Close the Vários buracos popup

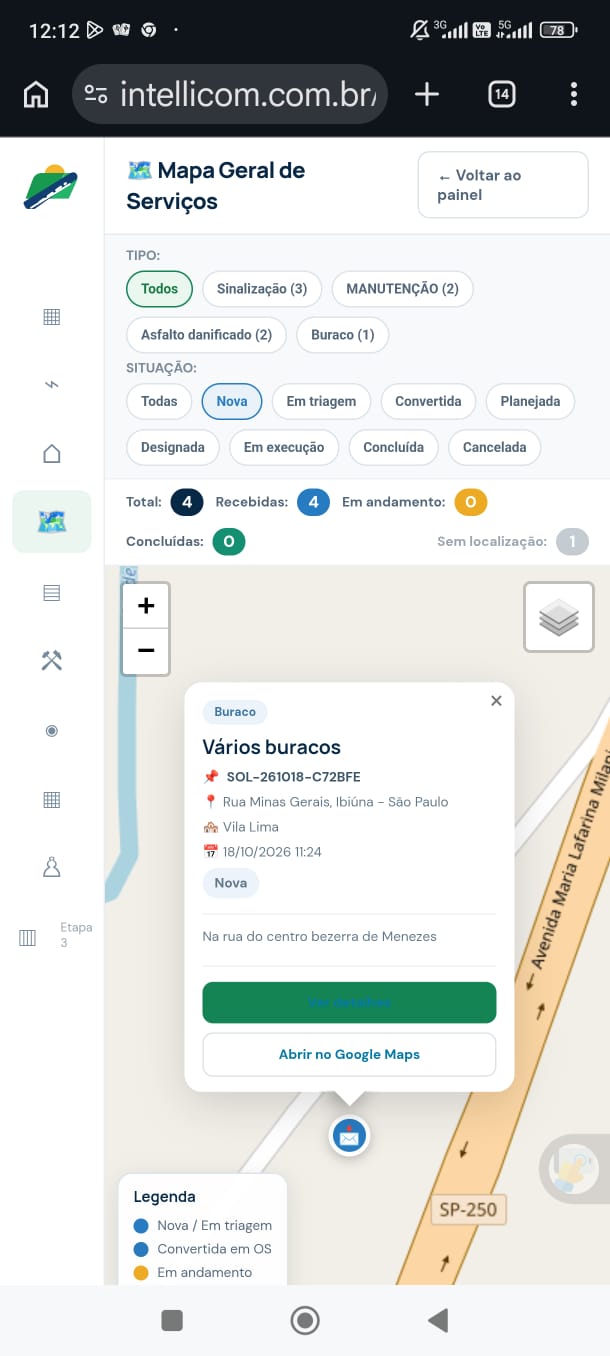(x=496, y=701)
